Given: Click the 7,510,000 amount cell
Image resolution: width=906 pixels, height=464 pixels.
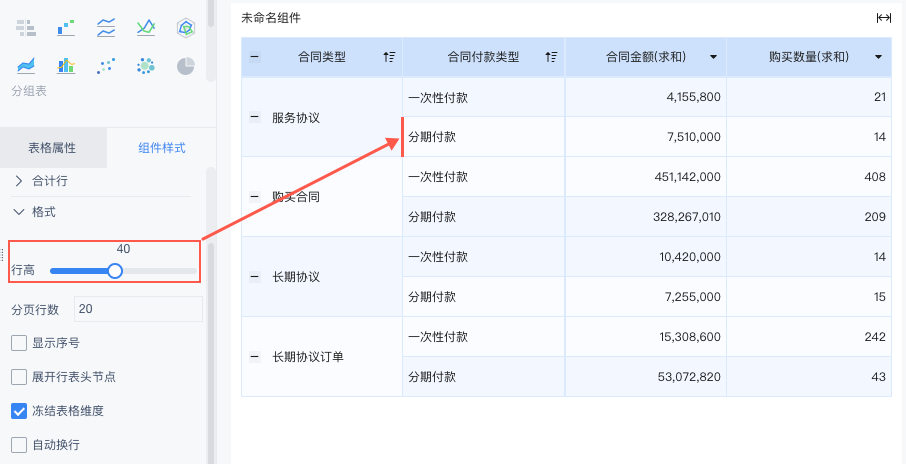Looking at the screenshot, I should pyautogui.click(x=646, y=137).
